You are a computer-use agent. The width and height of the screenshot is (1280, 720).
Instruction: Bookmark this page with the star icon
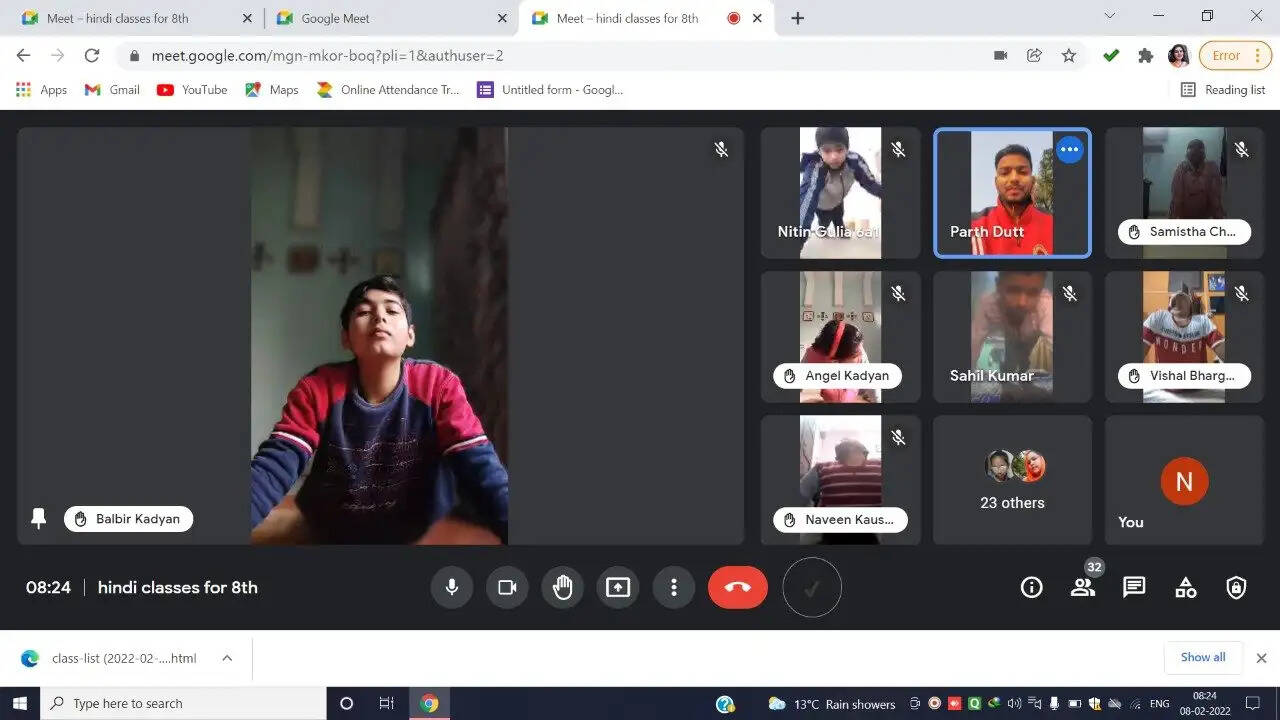click(x=1069, y=56)
